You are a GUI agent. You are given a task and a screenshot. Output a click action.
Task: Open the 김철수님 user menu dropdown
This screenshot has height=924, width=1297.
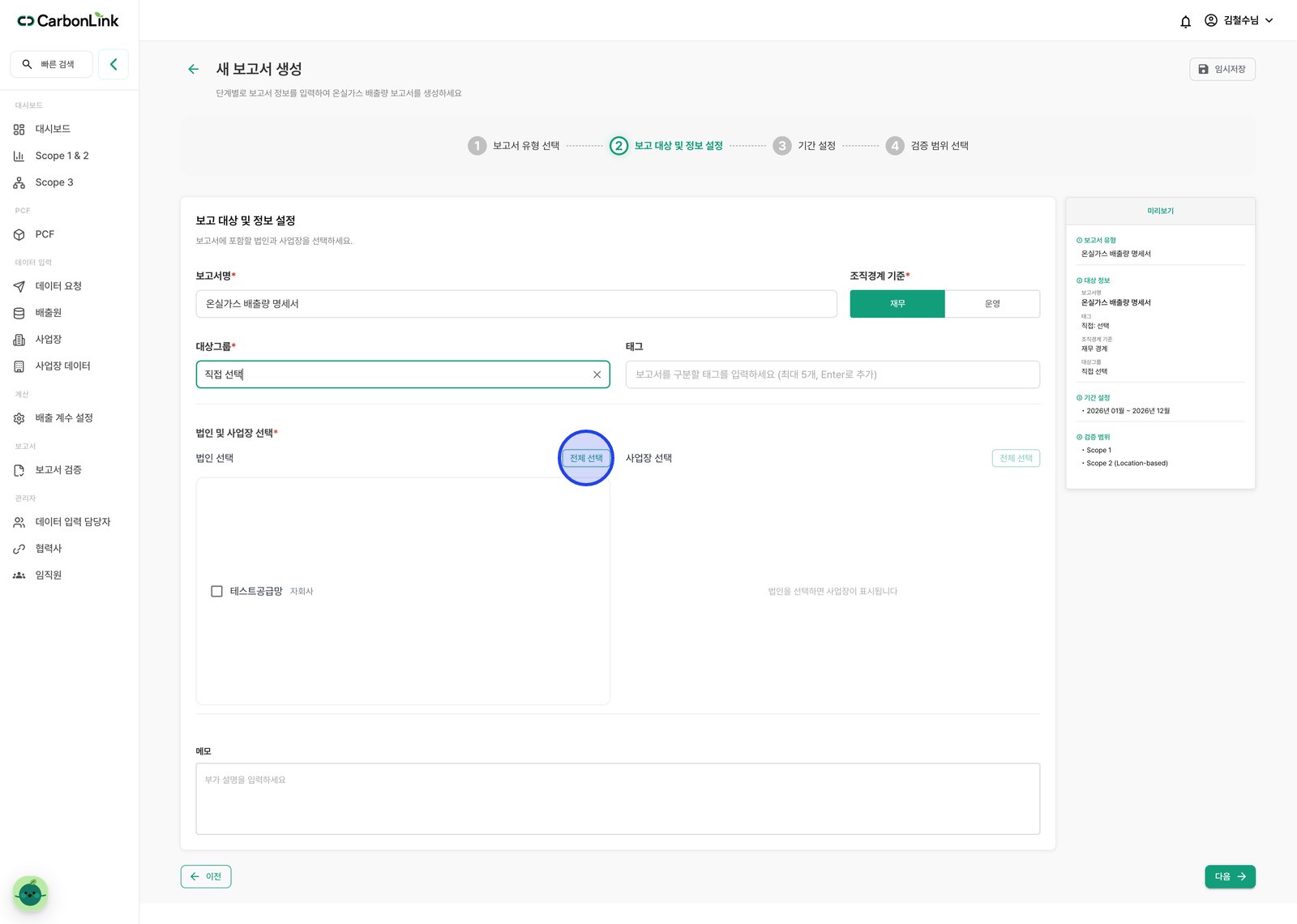coord(1239,21)
